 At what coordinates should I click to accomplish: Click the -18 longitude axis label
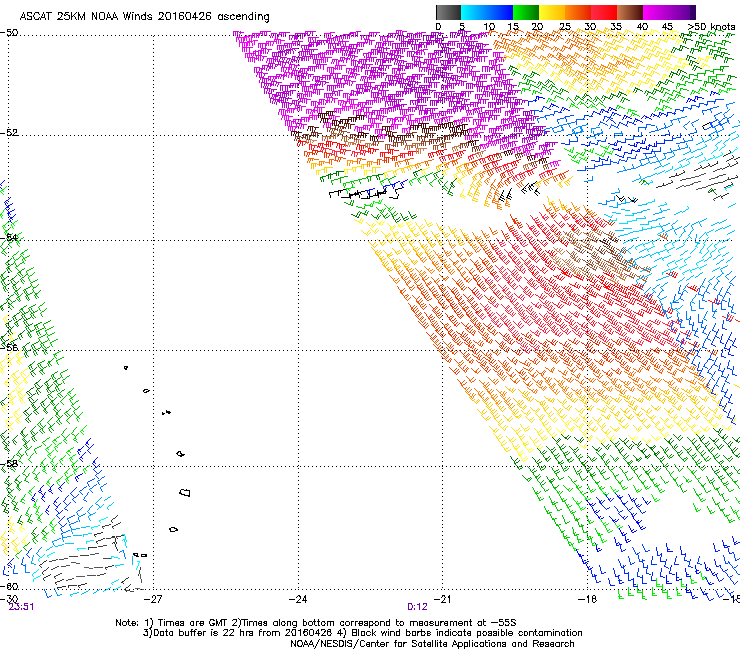click(x=587, y=599)
